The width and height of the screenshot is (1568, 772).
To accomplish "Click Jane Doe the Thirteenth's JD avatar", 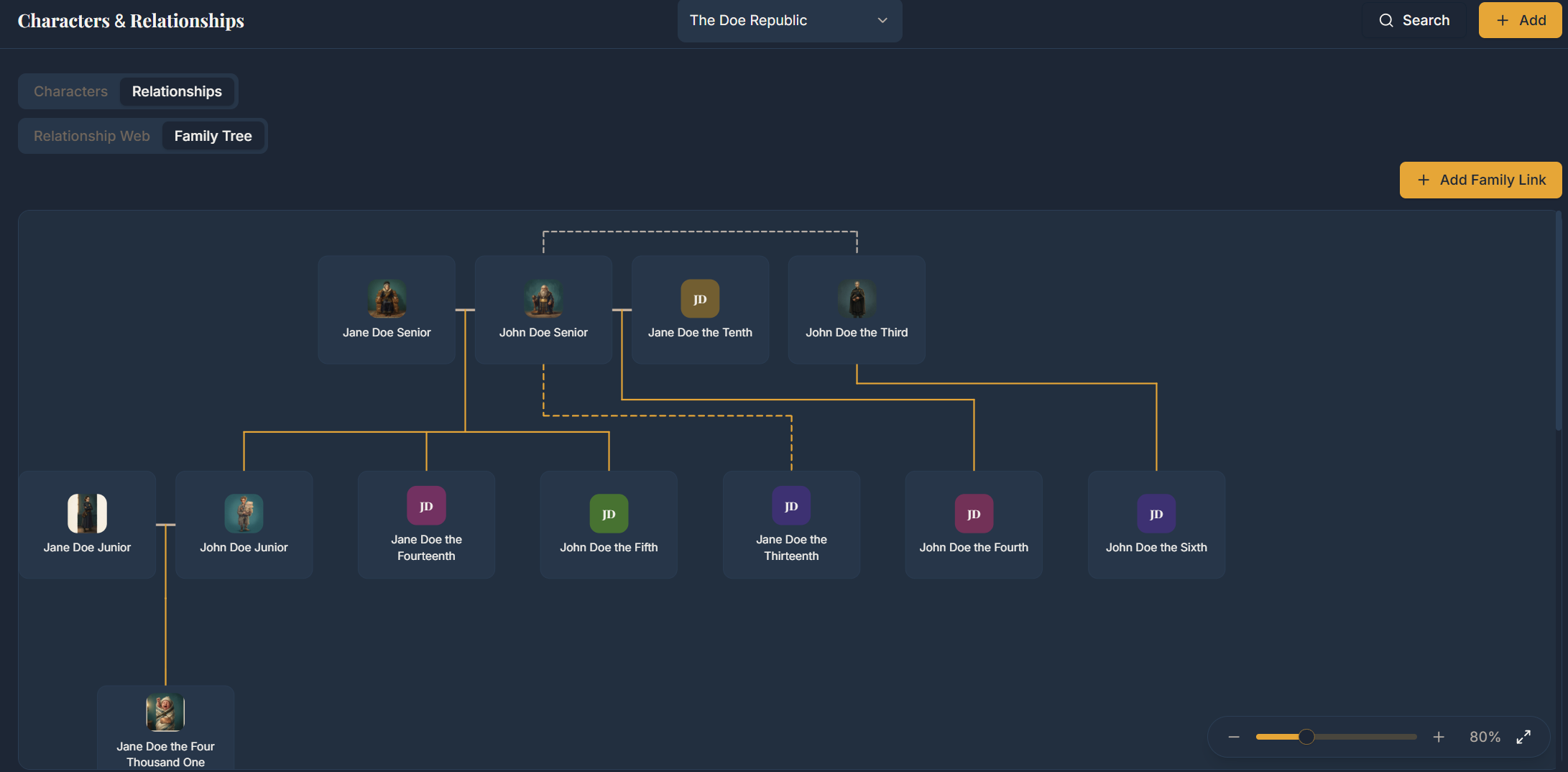I will 791,505.
